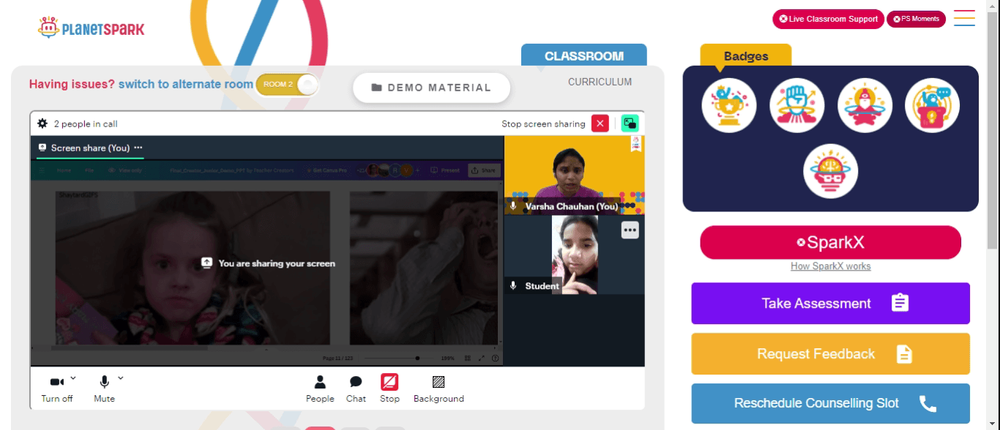Click the Stop sharing control in the toolbar

click(390, 389)
